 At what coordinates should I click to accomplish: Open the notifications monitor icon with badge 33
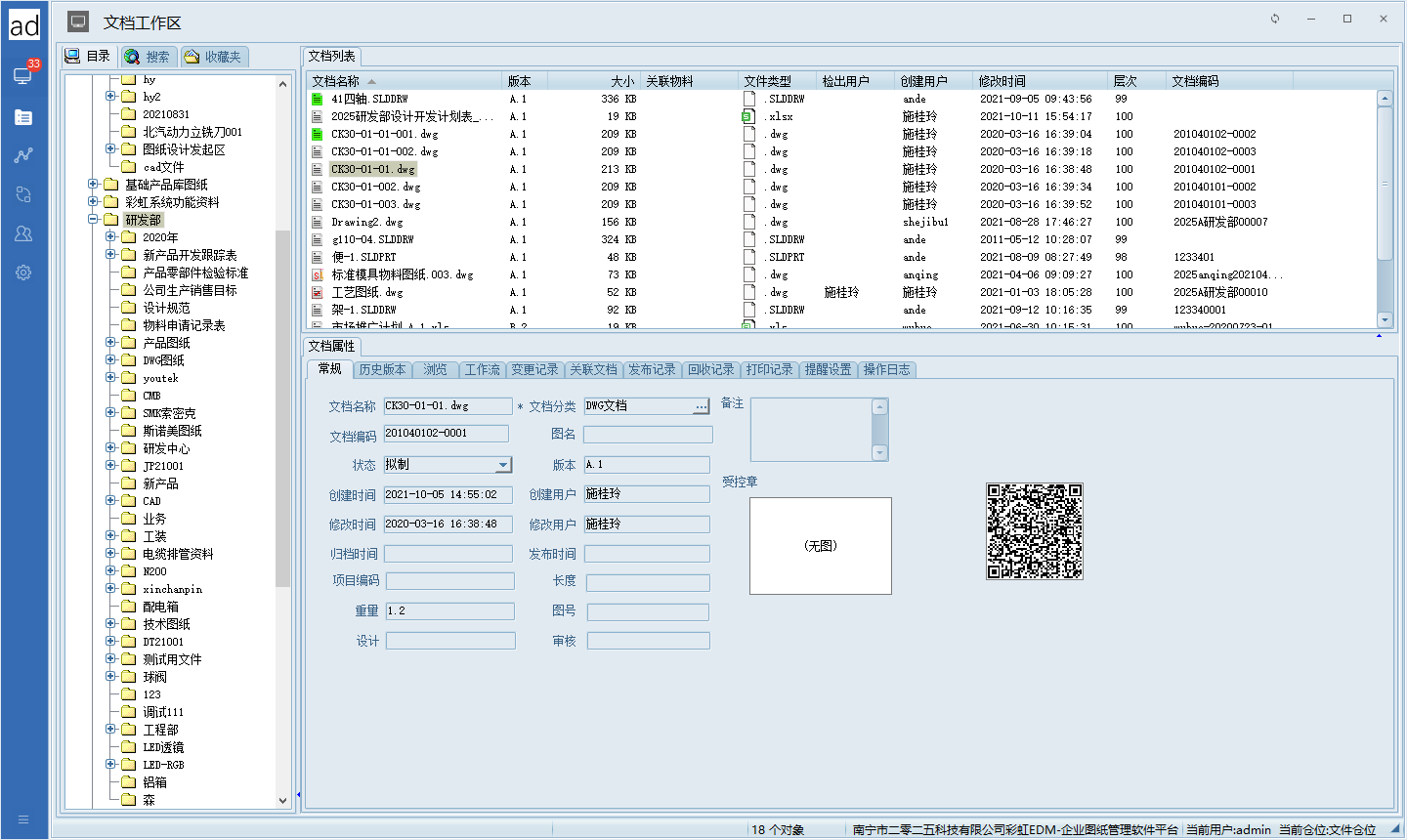[23, 75]
